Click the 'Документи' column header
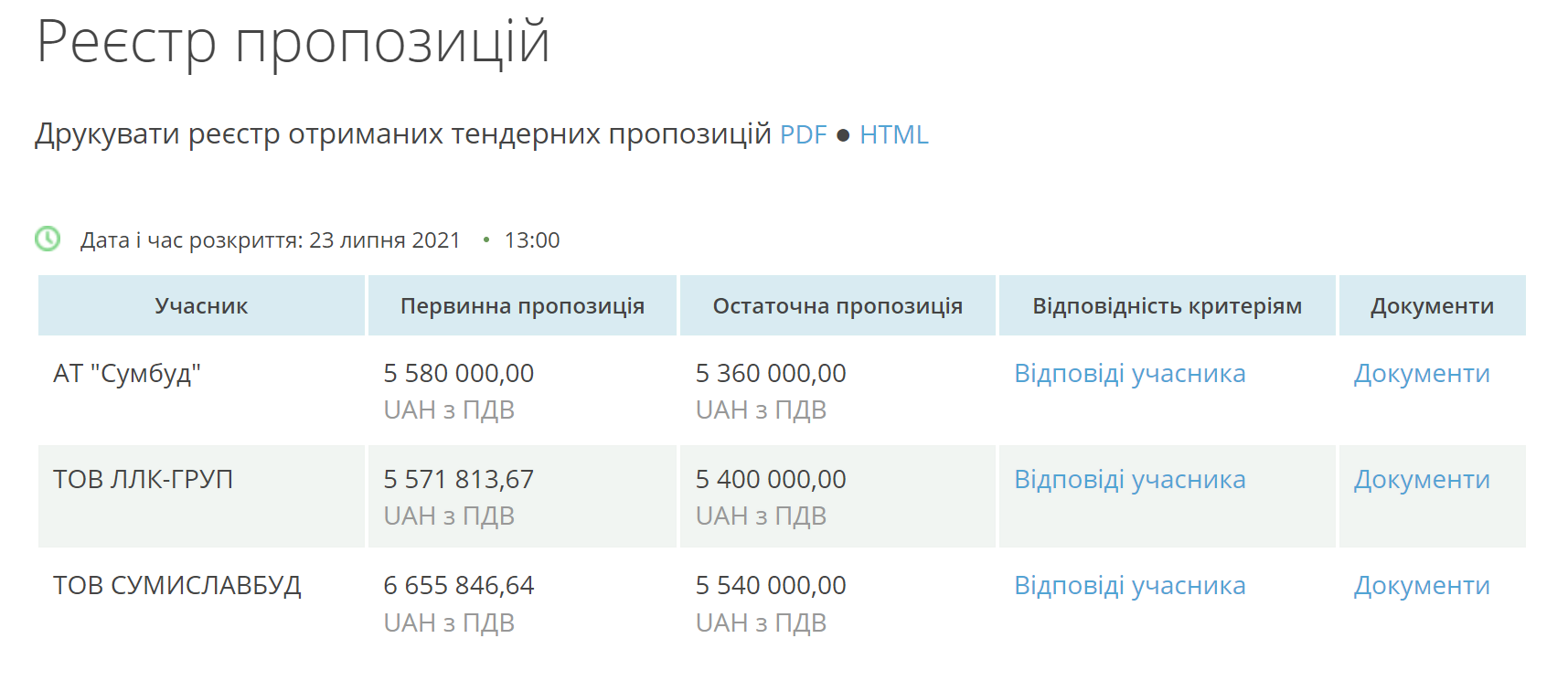 tap(1431, 305)
